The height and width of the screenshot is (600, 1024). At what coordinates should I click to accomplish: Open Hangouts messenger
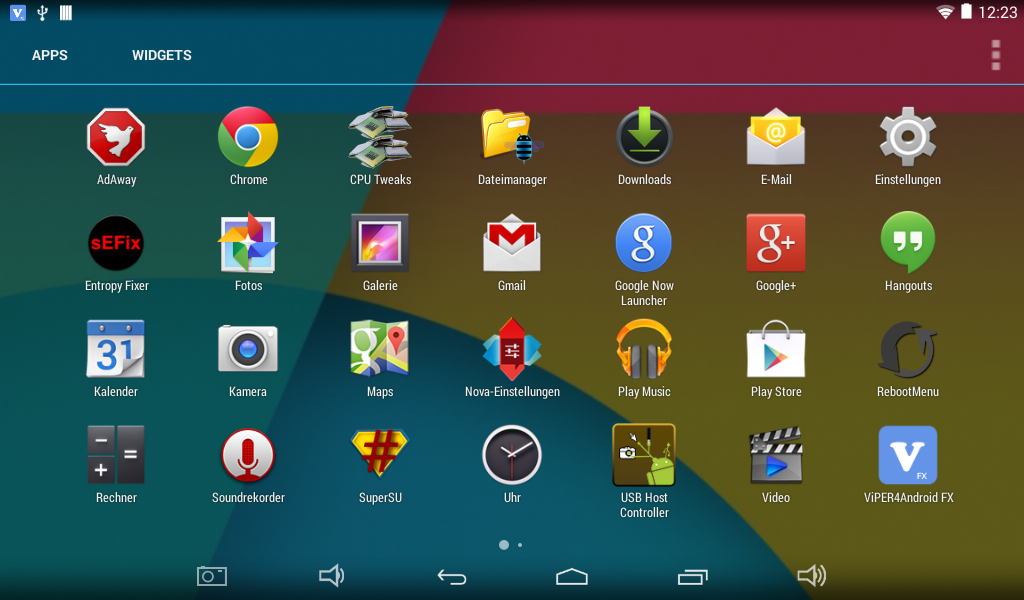pyautogui.click(x=908, y=243)
